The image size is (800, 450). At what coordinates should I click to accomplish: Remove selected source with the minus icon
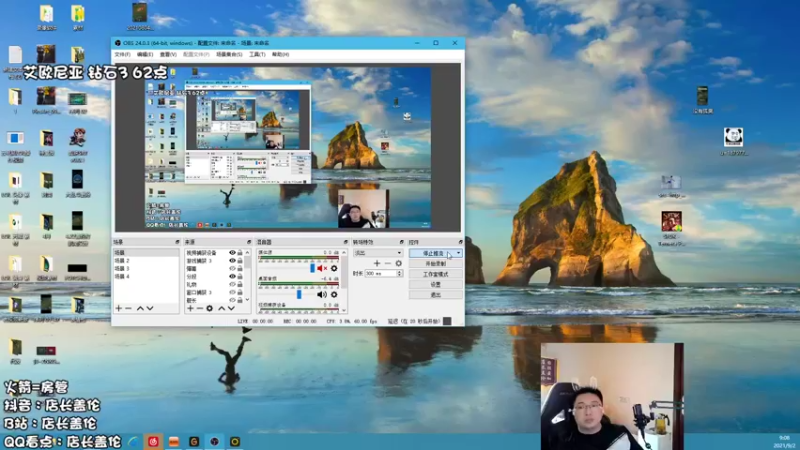199,308
